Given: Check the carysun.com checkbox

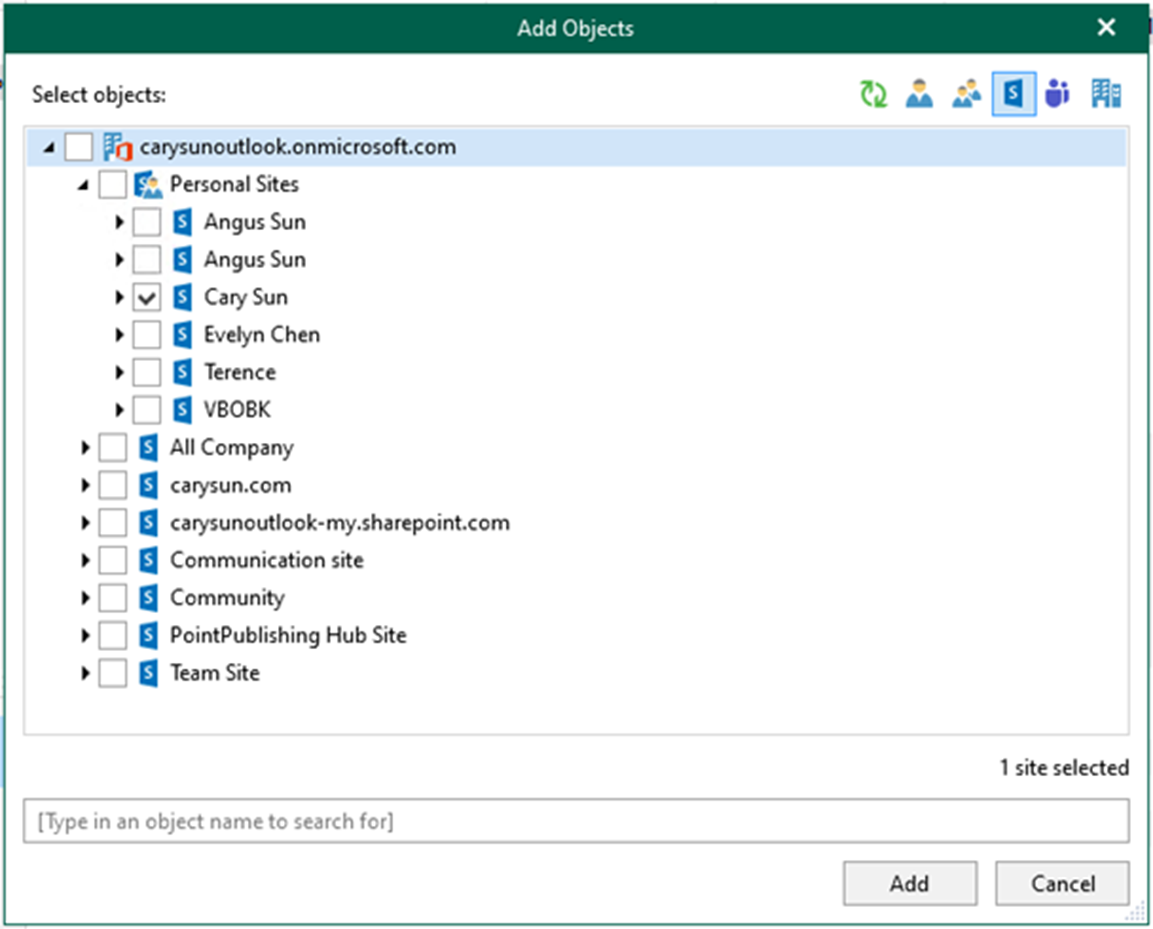Looking at the screenshot, I should (113, 485).
